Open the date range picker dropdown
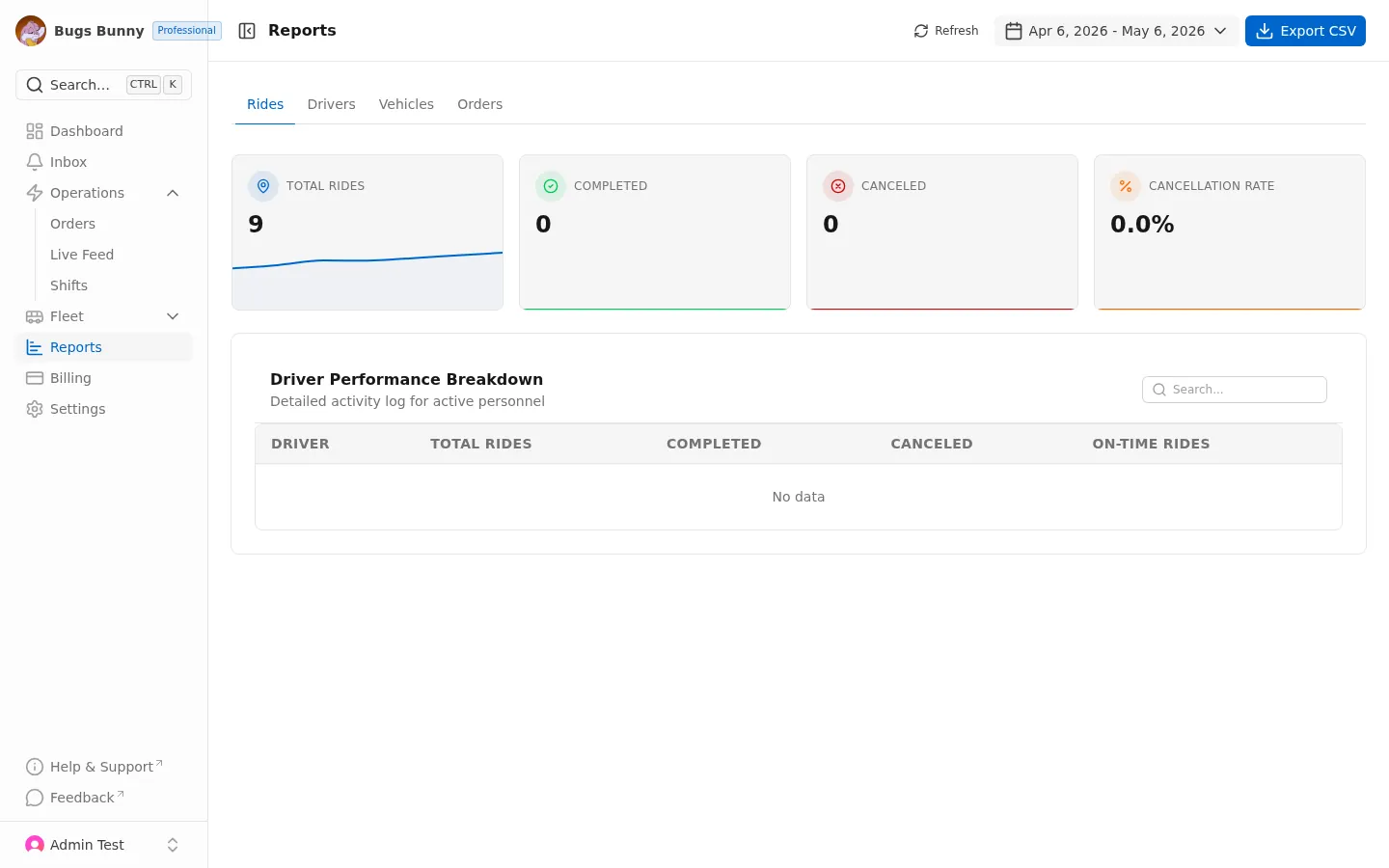The height and width of the screenshot is (868, 1389). click(1116, 31)
